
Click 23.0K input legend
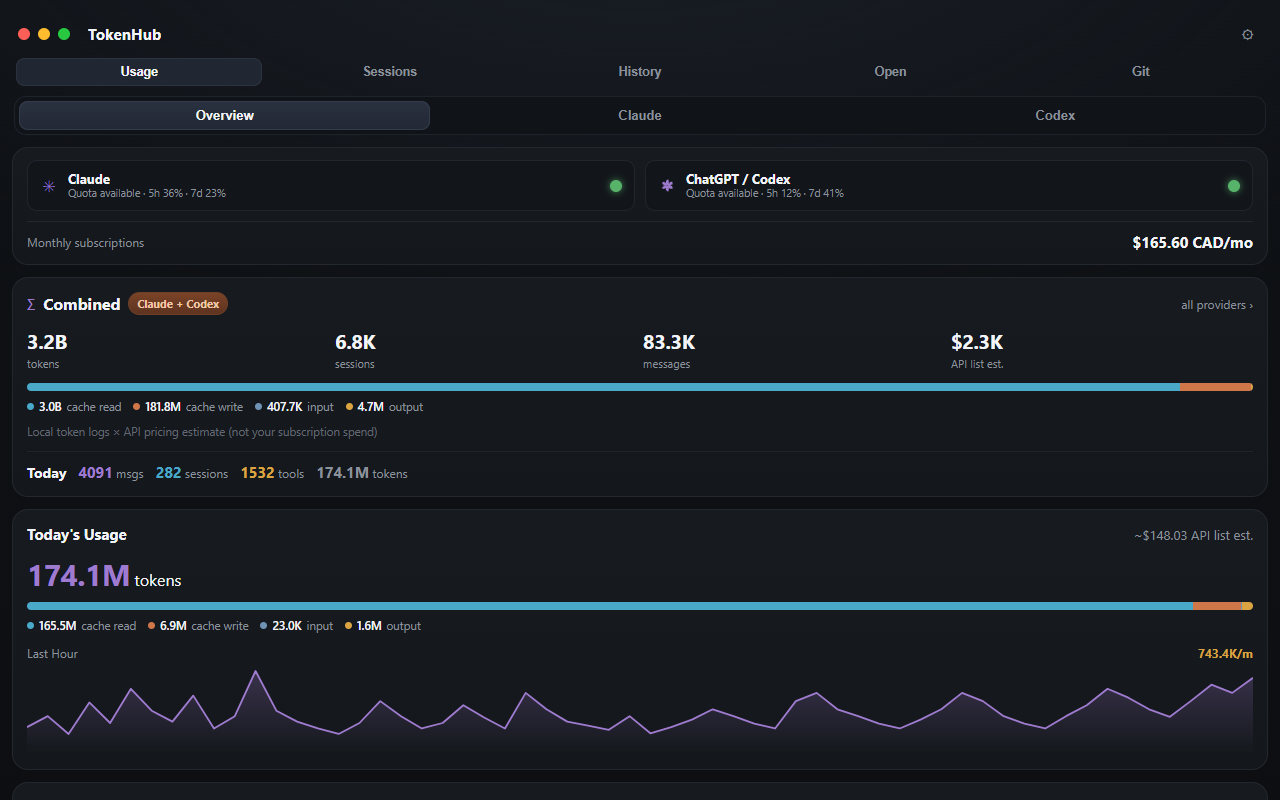pos(297,626)
